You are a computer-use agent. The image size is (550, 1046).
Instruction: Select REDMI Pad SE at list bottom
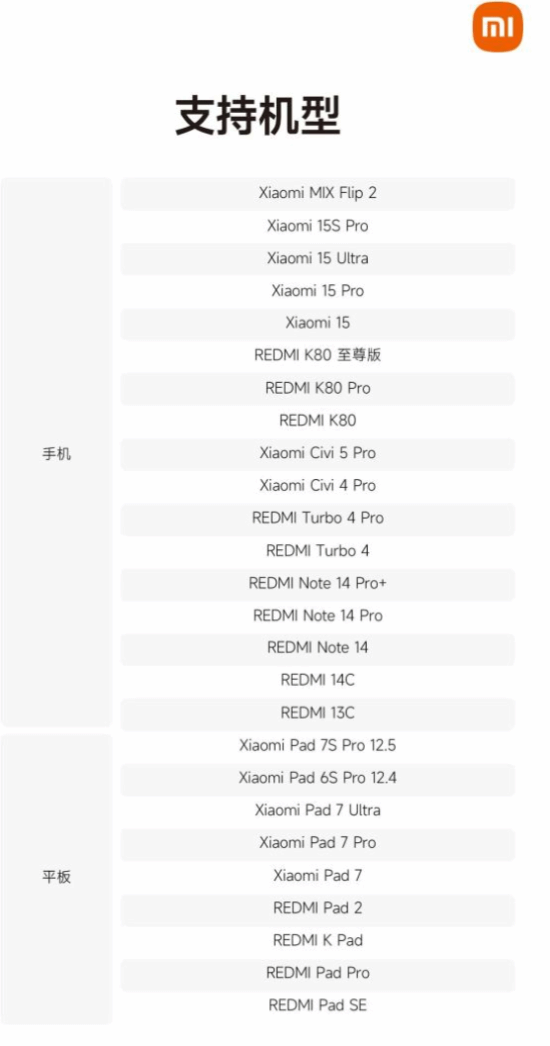318,1006
